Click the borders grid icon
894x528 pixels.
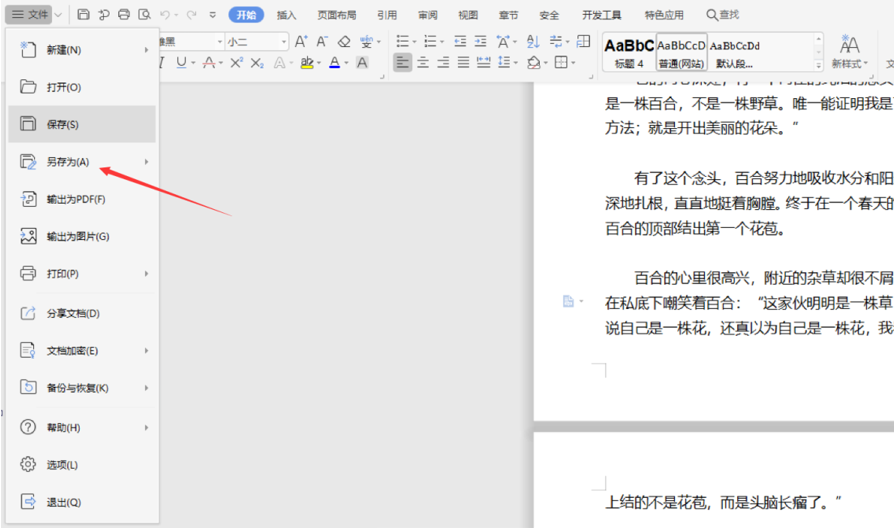coord(561,63)
